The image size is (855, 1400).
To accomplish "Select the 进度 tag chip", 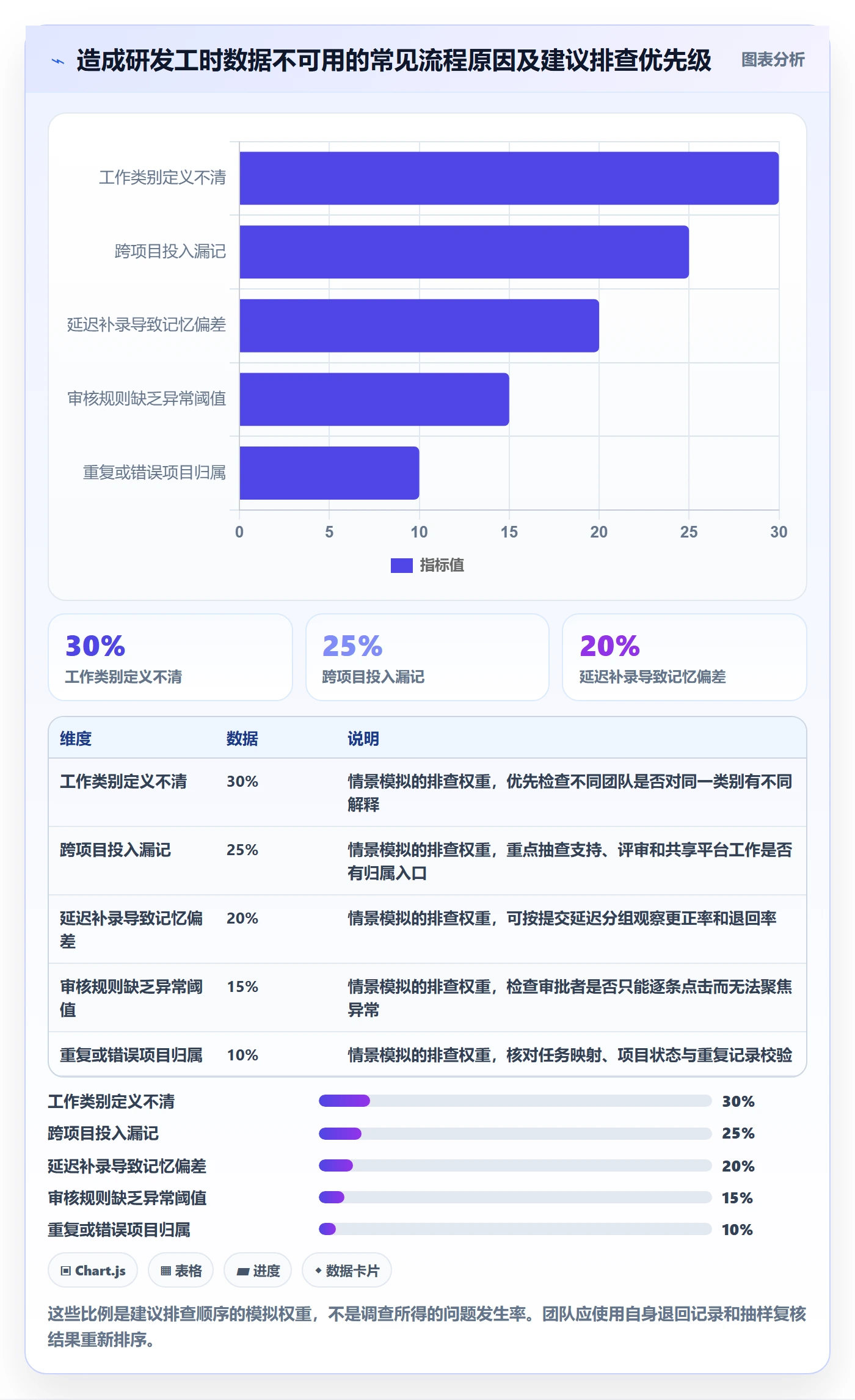I will pyautogui.click(x=258, y=1271).
